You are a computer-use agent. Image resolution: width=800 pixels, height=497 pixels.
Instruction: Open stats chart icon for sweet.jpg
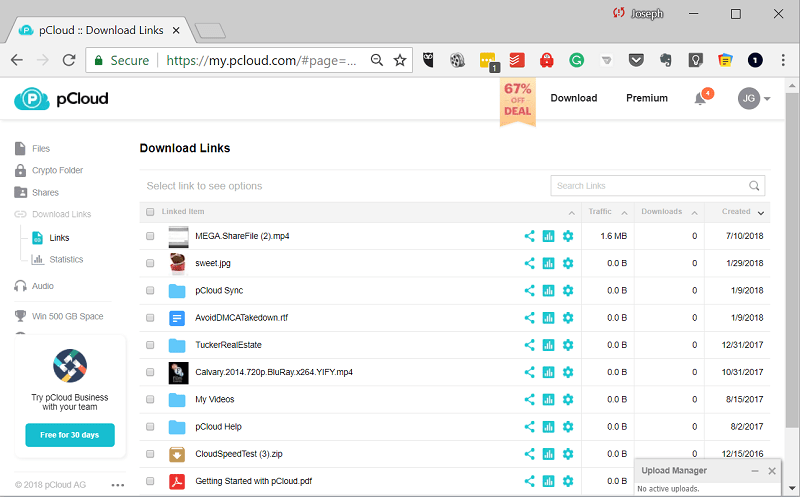click(x=548, y=263)
